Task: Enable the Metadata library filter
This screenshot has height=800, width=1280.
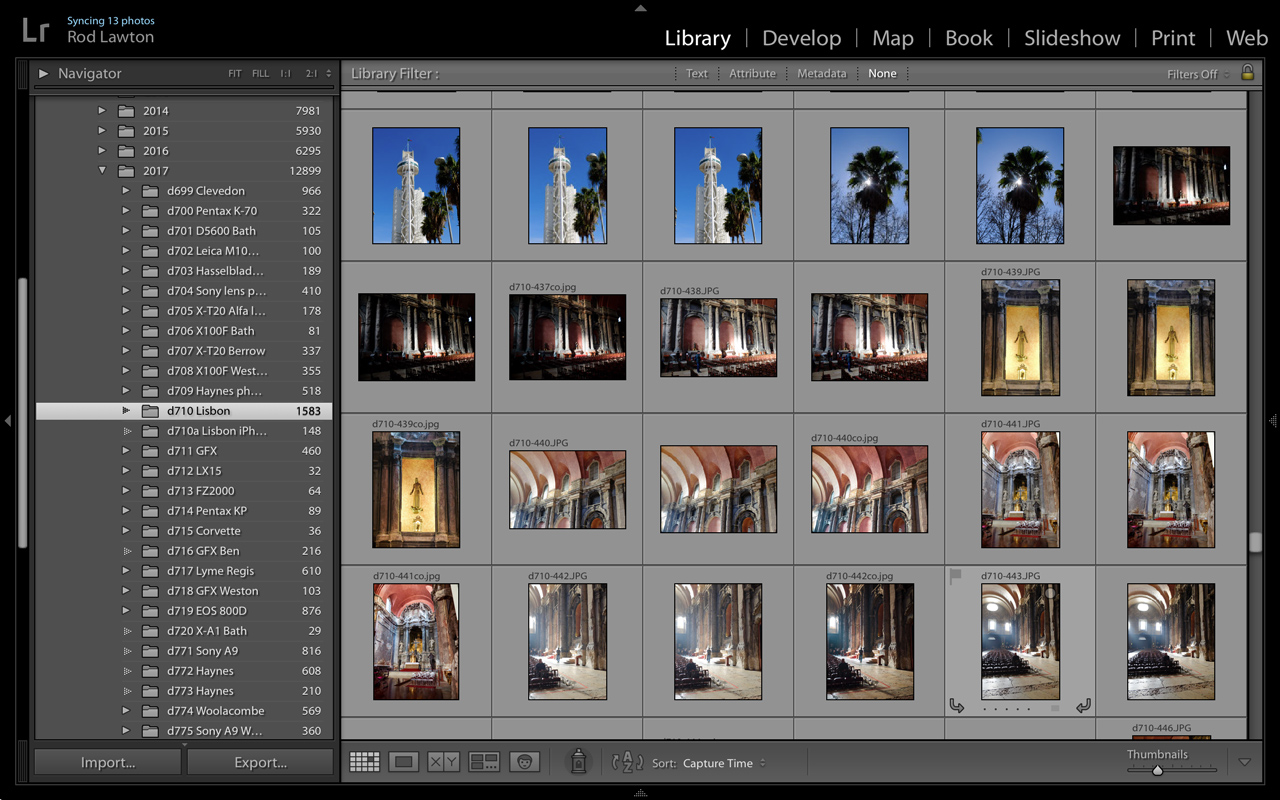Action: point(822,74)
